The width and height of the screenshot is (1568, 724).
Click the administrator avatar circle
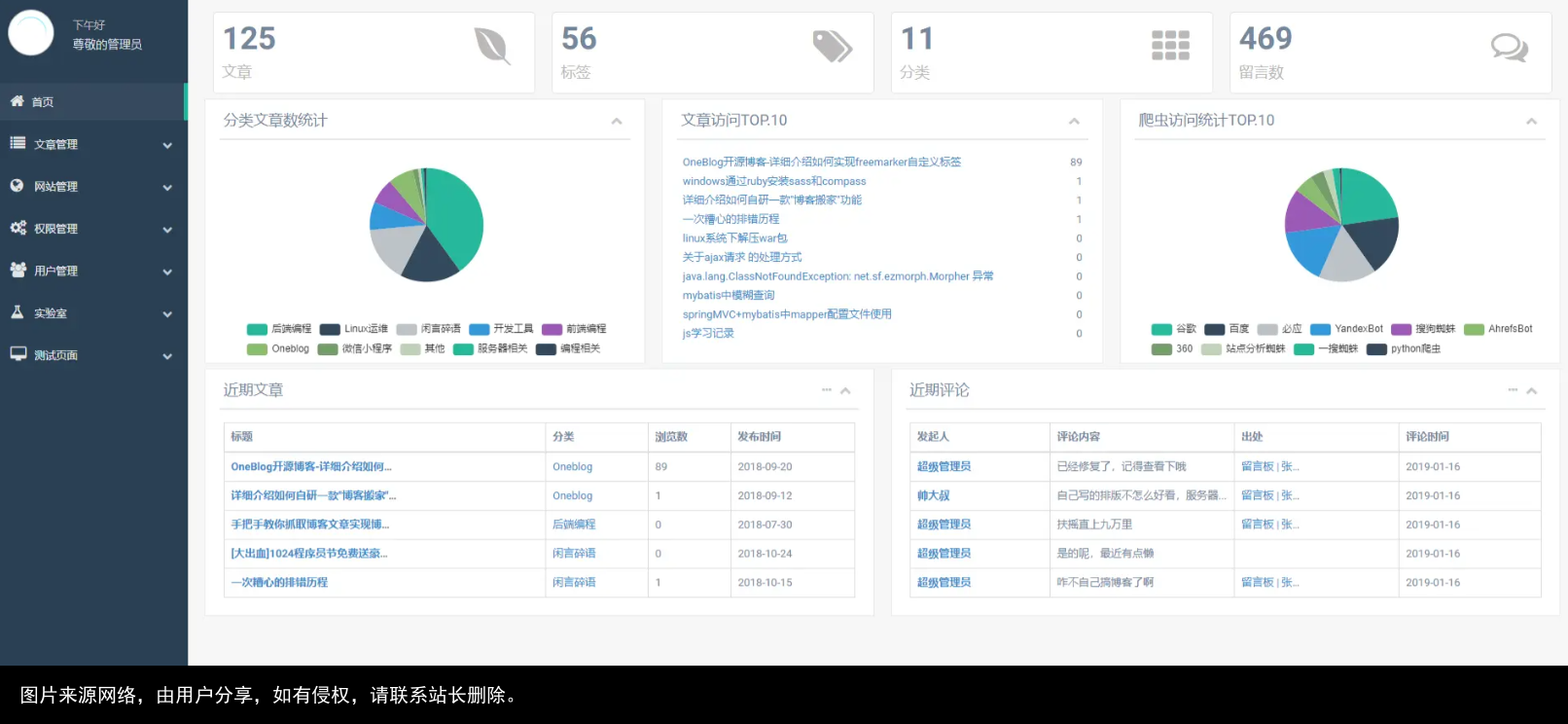pos(31,33)
